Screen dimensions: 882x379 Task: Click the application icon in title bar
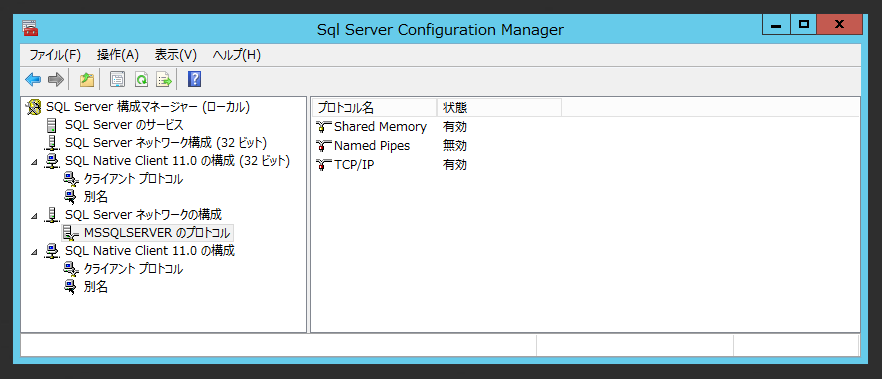tap(30, 29)
